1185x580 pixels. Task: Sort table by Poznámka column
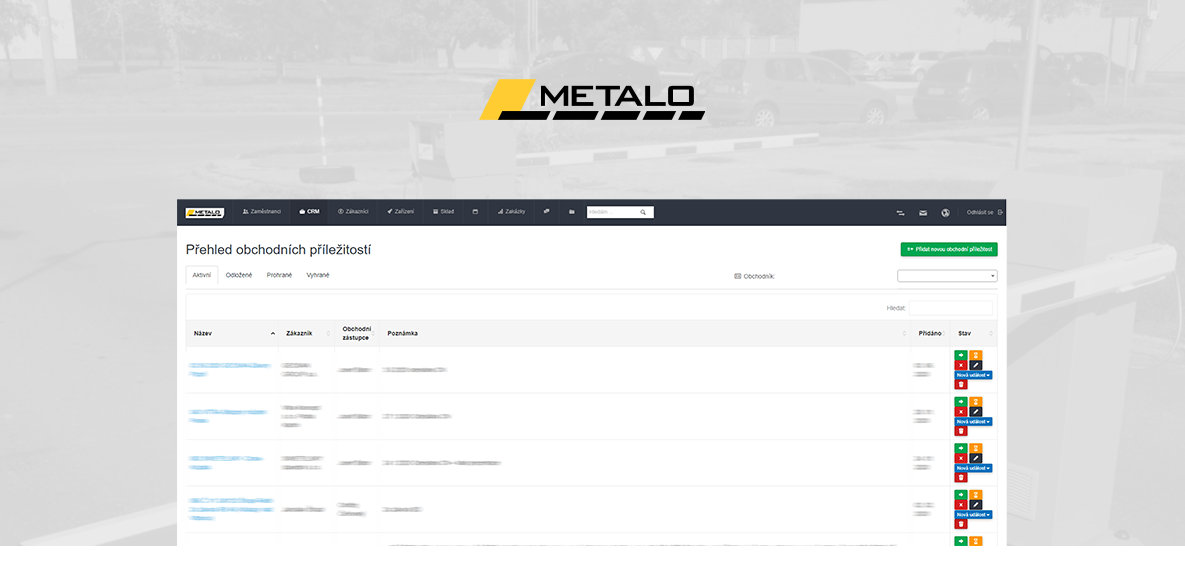tap(645, 333)
